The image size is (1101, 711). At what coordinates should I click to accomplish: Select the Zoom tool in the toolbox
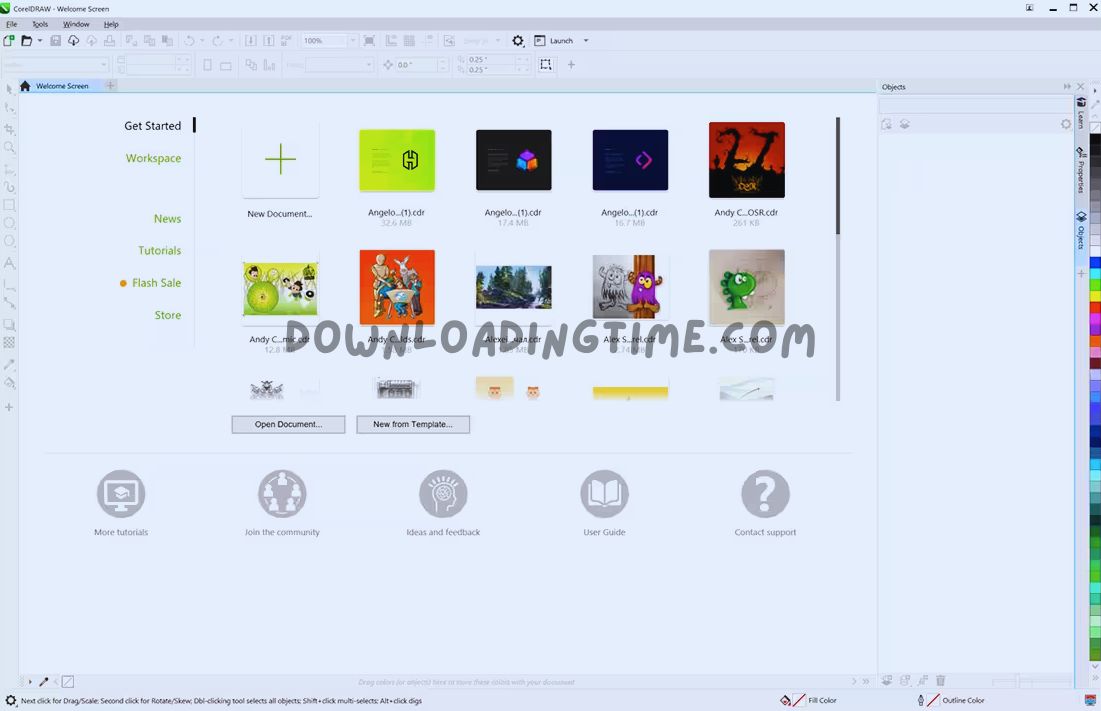click(x=10, y=148)
